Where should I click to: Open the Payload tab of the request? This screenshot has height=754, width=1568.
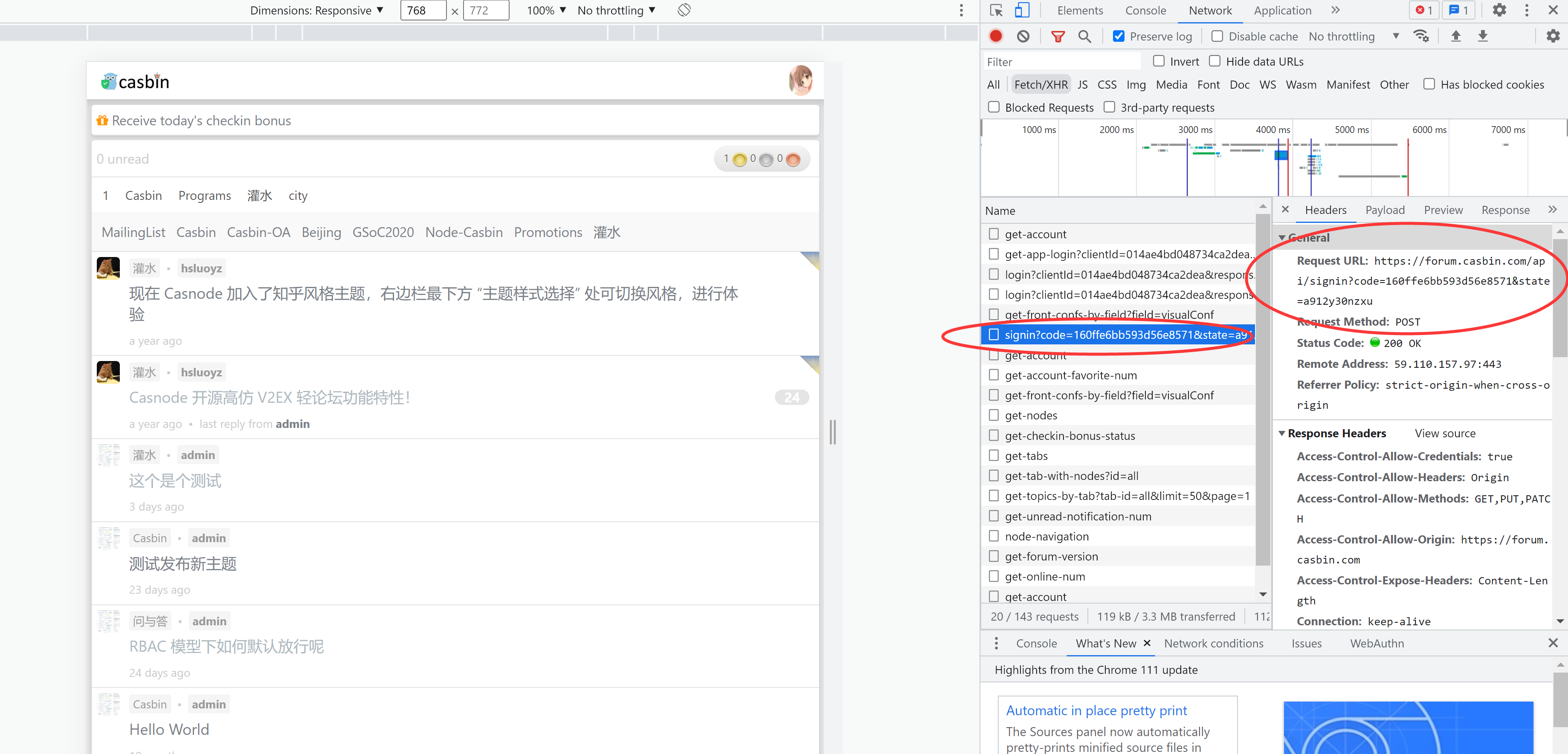point(1385,209)
